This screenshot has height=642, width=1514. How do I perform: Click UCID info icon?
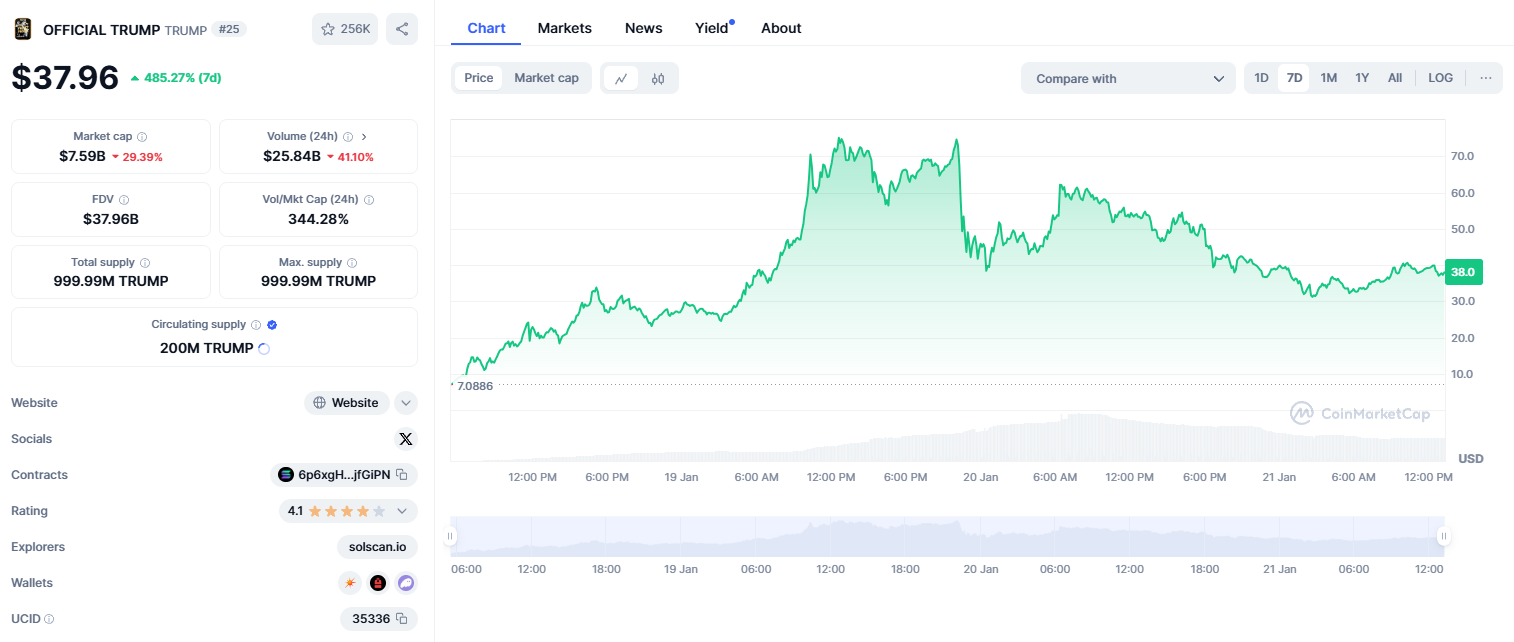click(49, 619)
